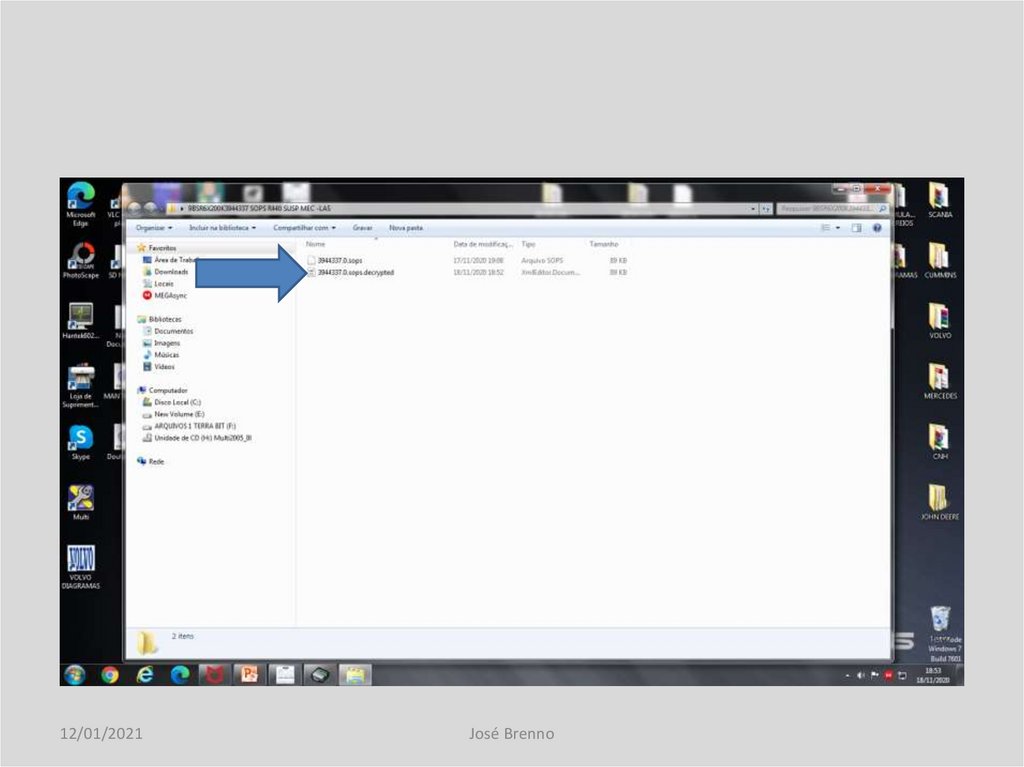
Task: Open the help icon in Explorer toolbar
Action: click(x=877, y=228)
